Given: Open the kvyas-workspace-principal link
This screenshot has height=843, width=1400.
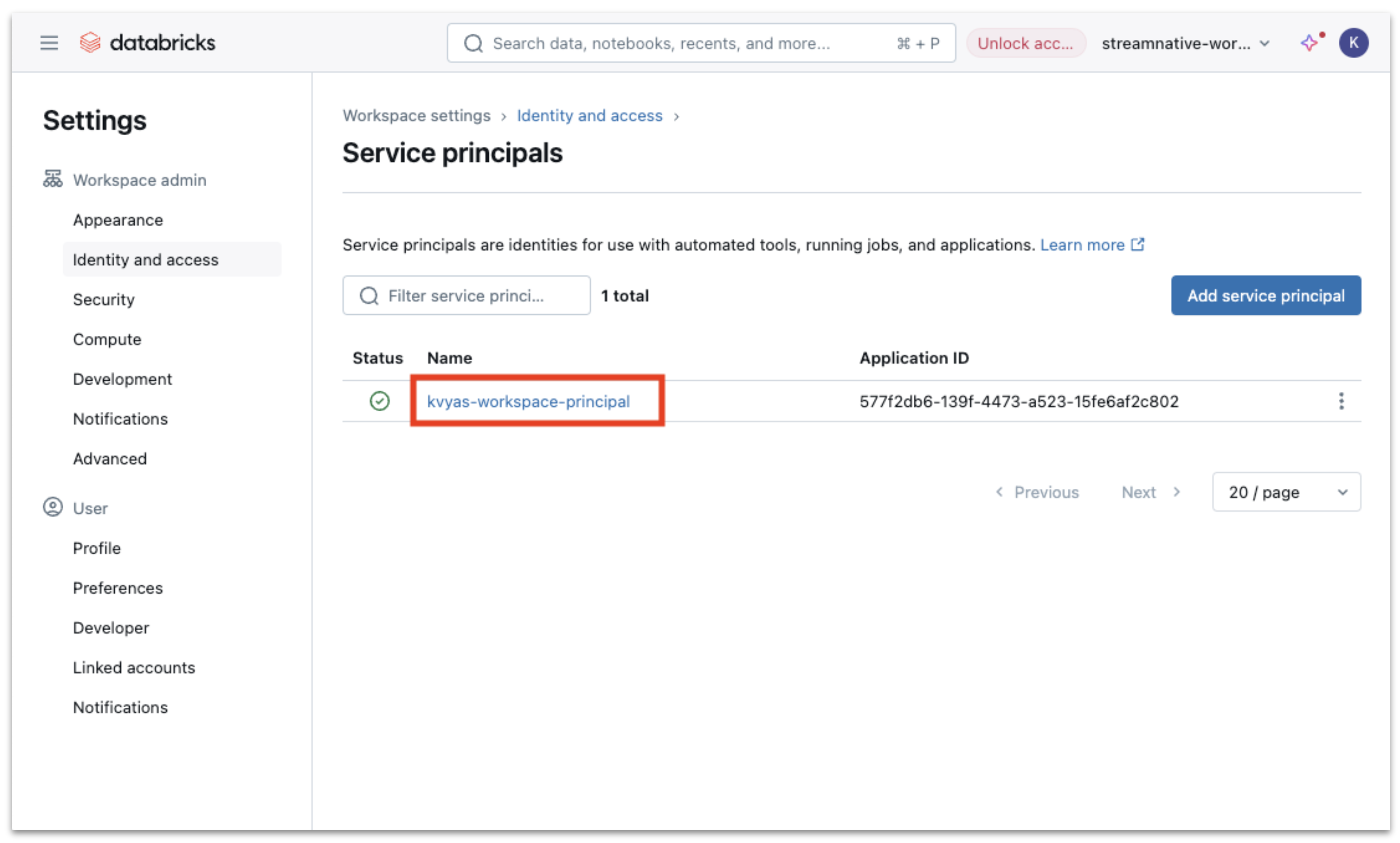Looking at the screenshot, I should [528, 402].
